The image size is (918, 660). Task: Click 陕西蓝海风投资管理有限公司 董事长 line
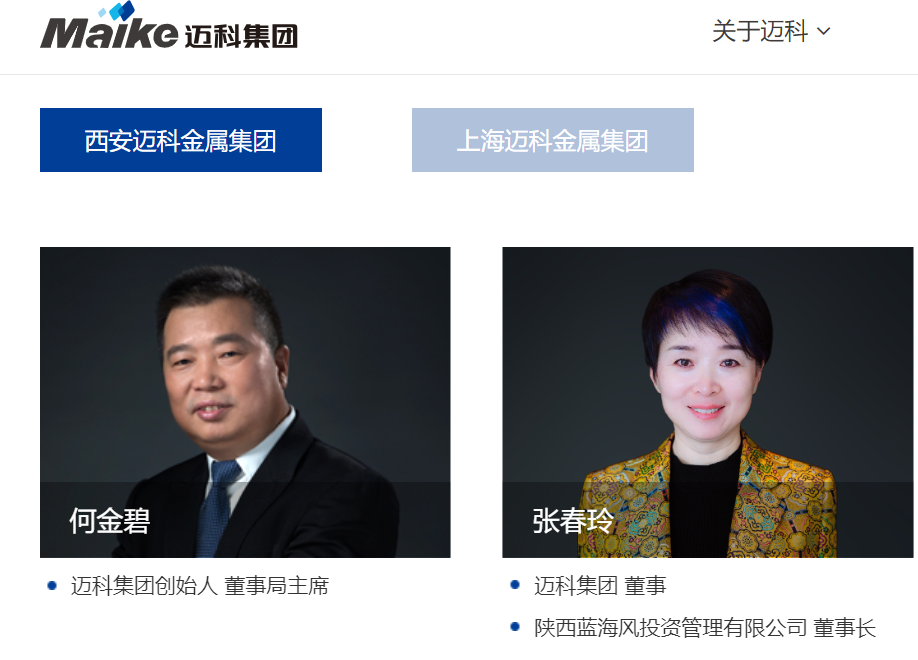click(x=705, y=628)
